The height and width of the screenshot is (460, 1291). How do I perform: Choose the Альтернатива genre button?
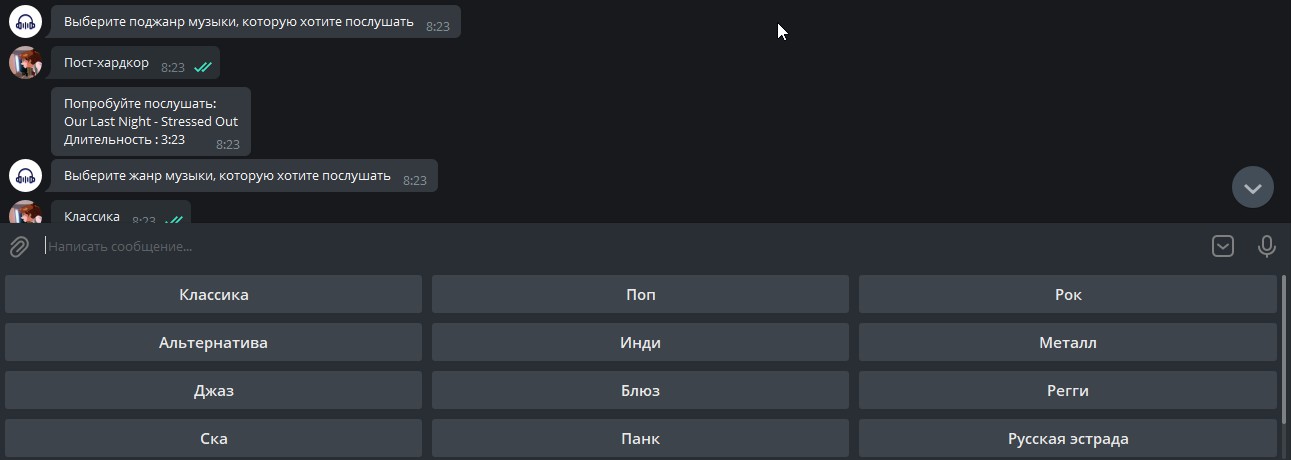[x=213, y=343]
